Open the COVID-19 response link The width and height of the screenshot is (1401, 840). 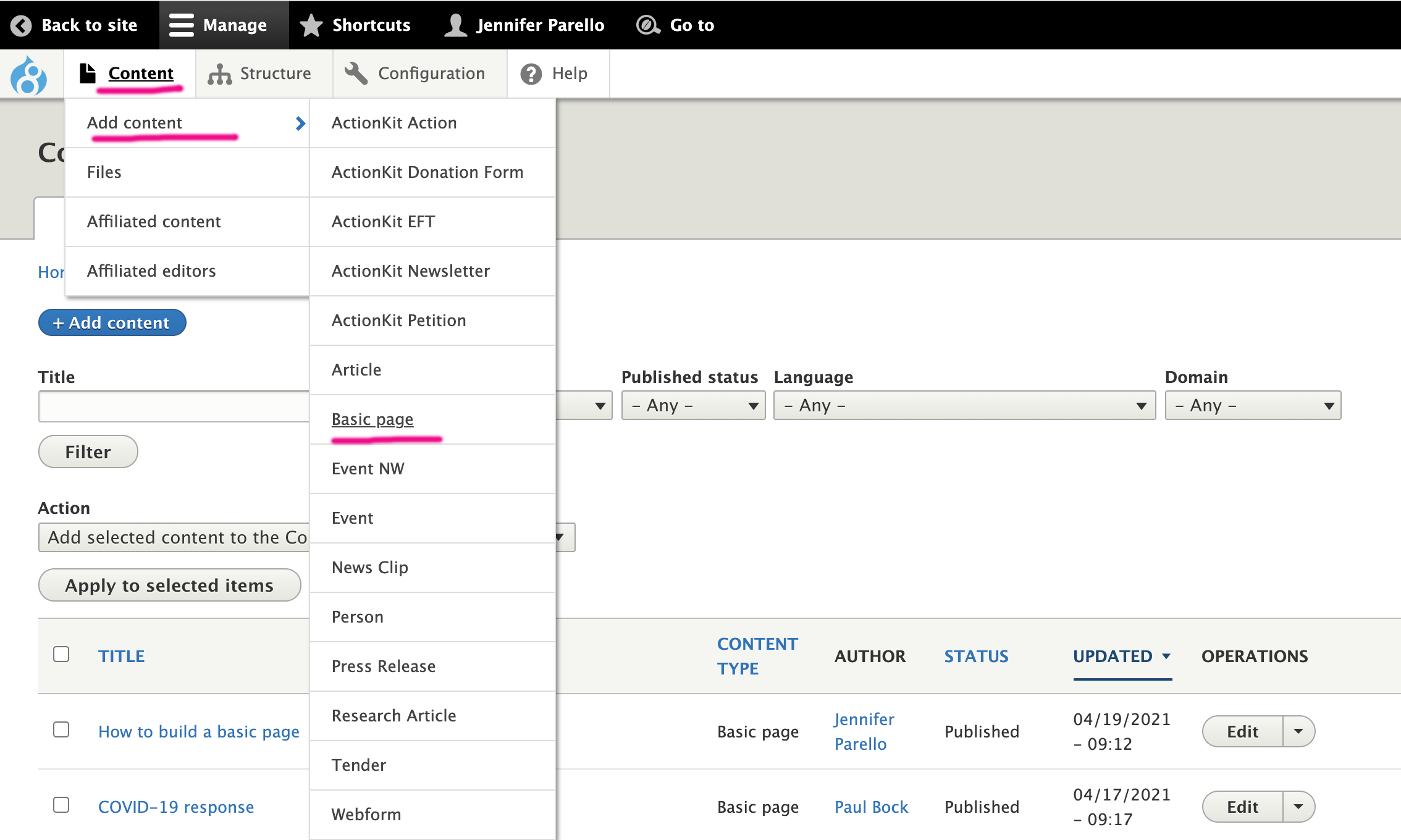(176, 807)
